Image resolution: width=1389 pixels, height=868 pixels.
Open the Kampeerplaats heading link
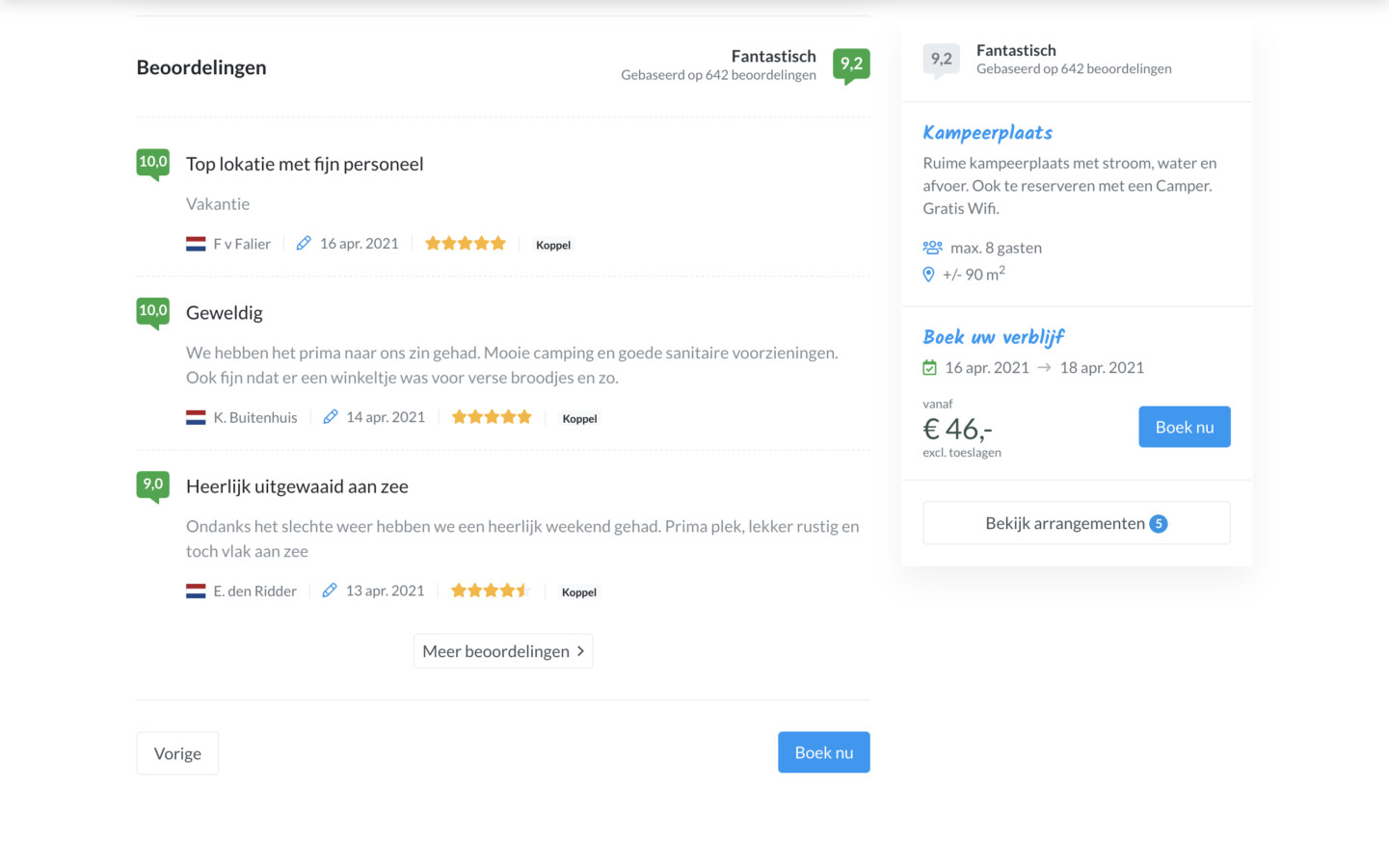tap(987, 133)
